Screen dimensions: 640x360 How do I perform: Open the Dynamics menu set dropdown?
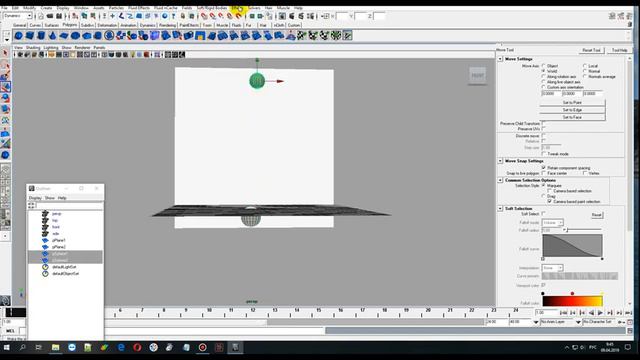coord(18,16)
